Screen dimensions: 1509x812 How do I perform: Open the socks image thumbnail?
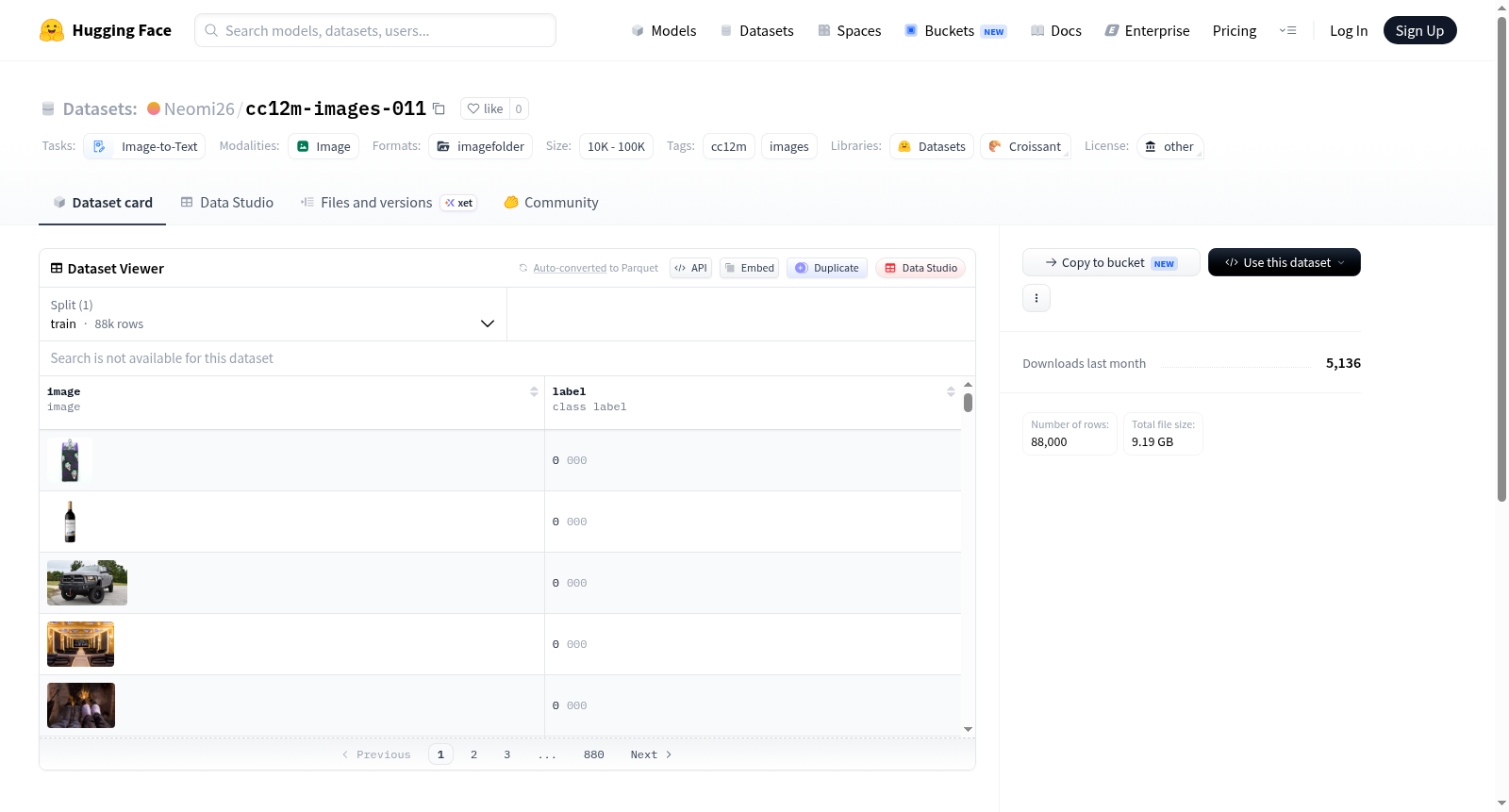click(70, 460)
